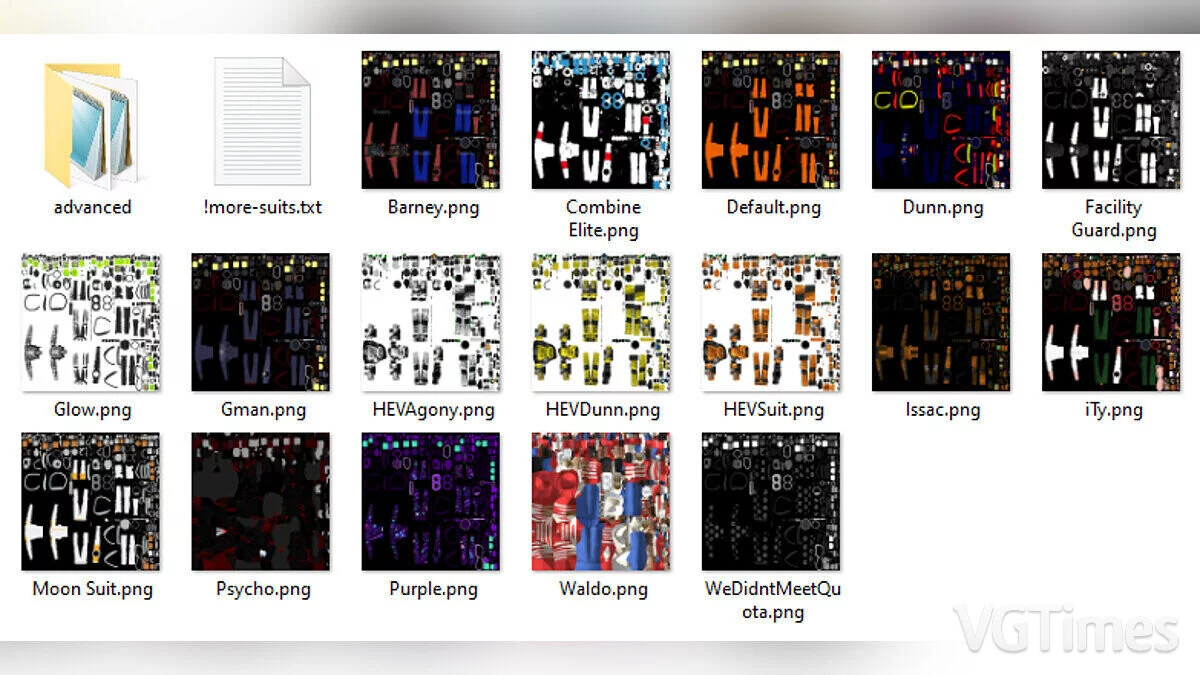Click the white Glow.png texture image
Screen dimensions: 1200x675
(91, 322)
